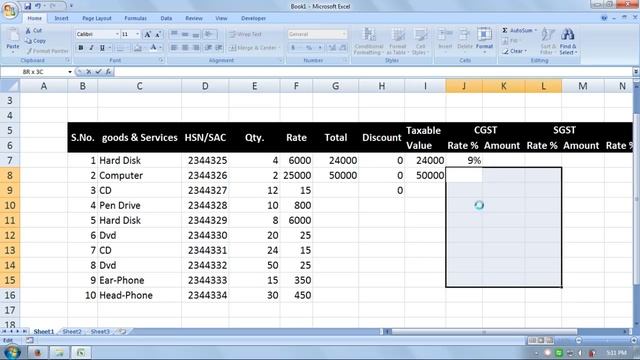Click the Help question mark icon
This screenshot has height=360, width=640.
(x=604, y=18)
